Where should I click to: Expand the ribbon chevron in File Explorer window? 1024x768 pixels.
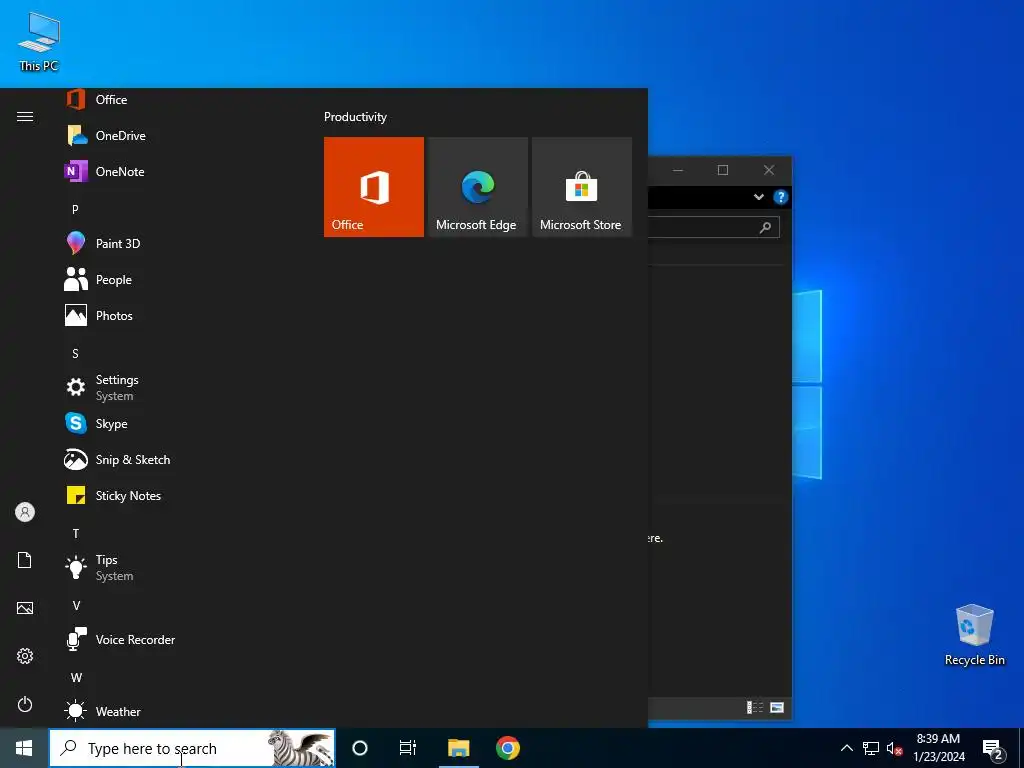[x=759, y=197]
